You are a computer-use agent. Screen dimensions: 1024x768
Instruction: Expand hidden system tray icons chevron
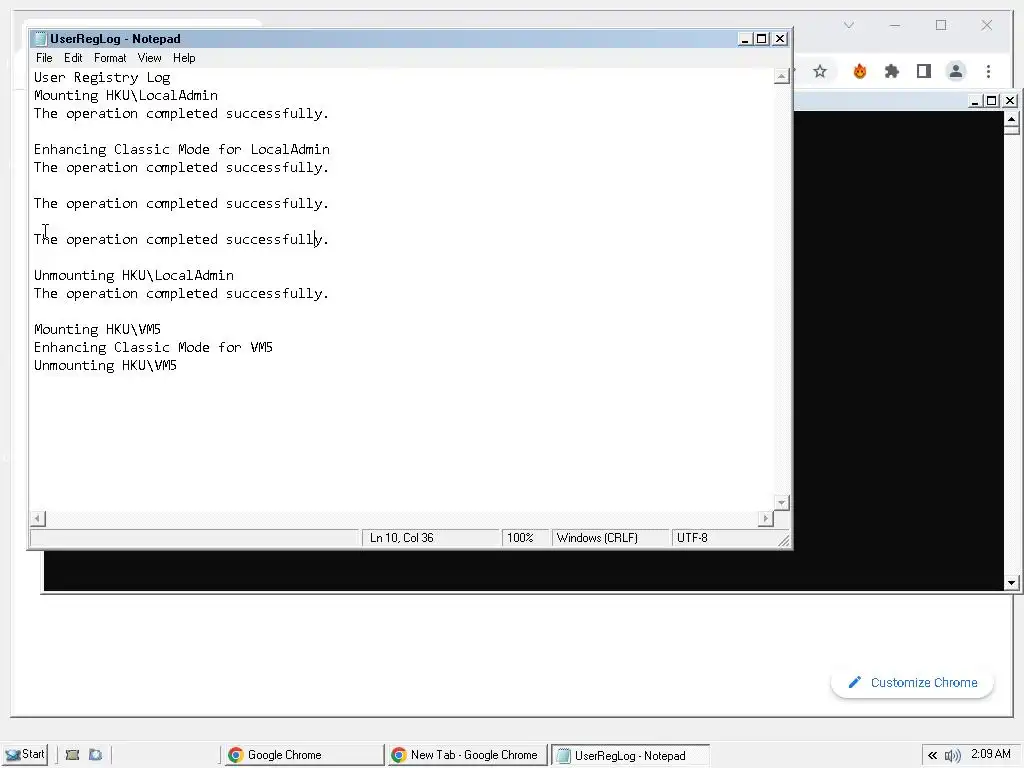tap(932, 756)
